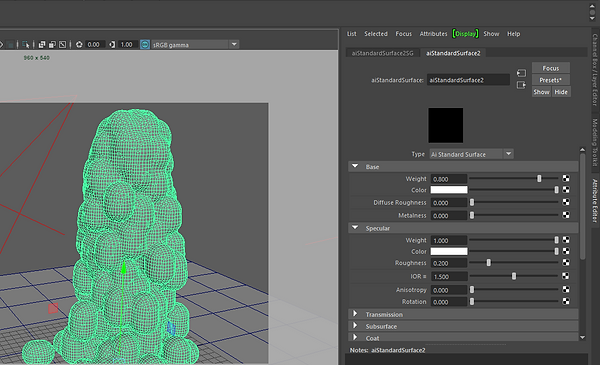This screenshot has height=365, width=600.
Task: Open map button for IOR
Action: (x=566, y=276)
